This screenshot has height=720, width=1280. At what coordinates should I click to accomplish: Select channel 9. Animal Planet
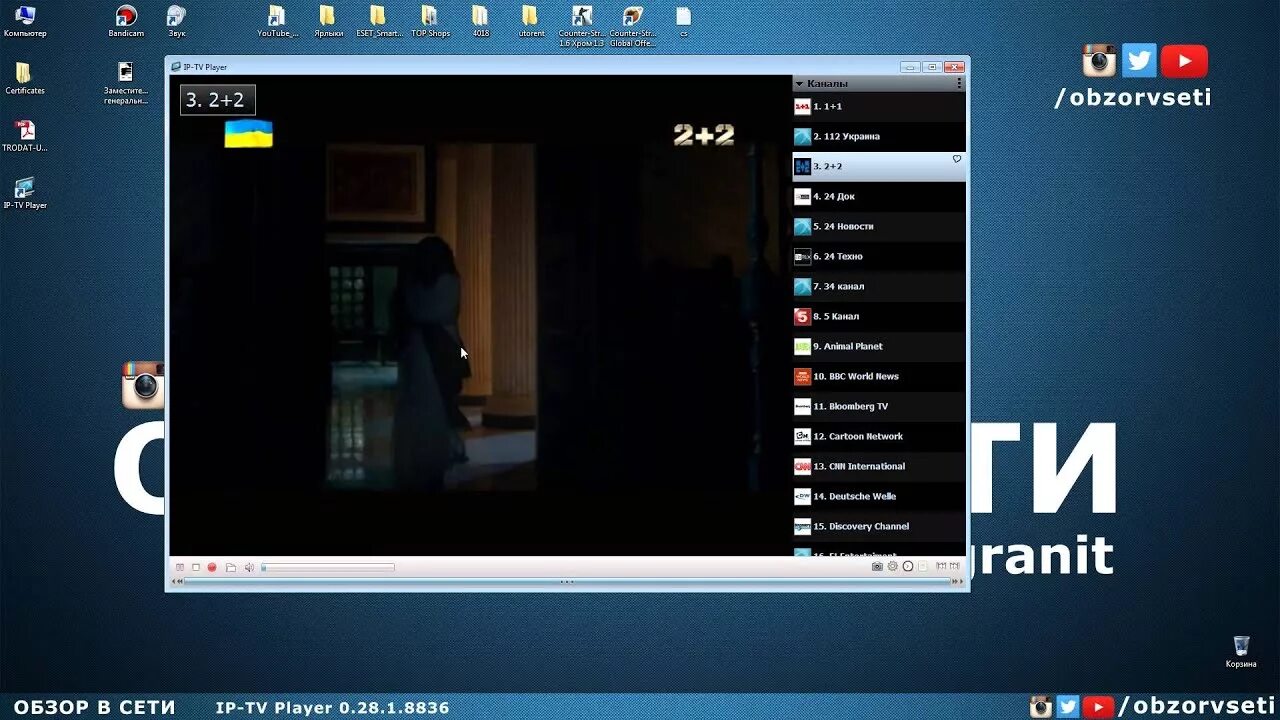point(879,346)
